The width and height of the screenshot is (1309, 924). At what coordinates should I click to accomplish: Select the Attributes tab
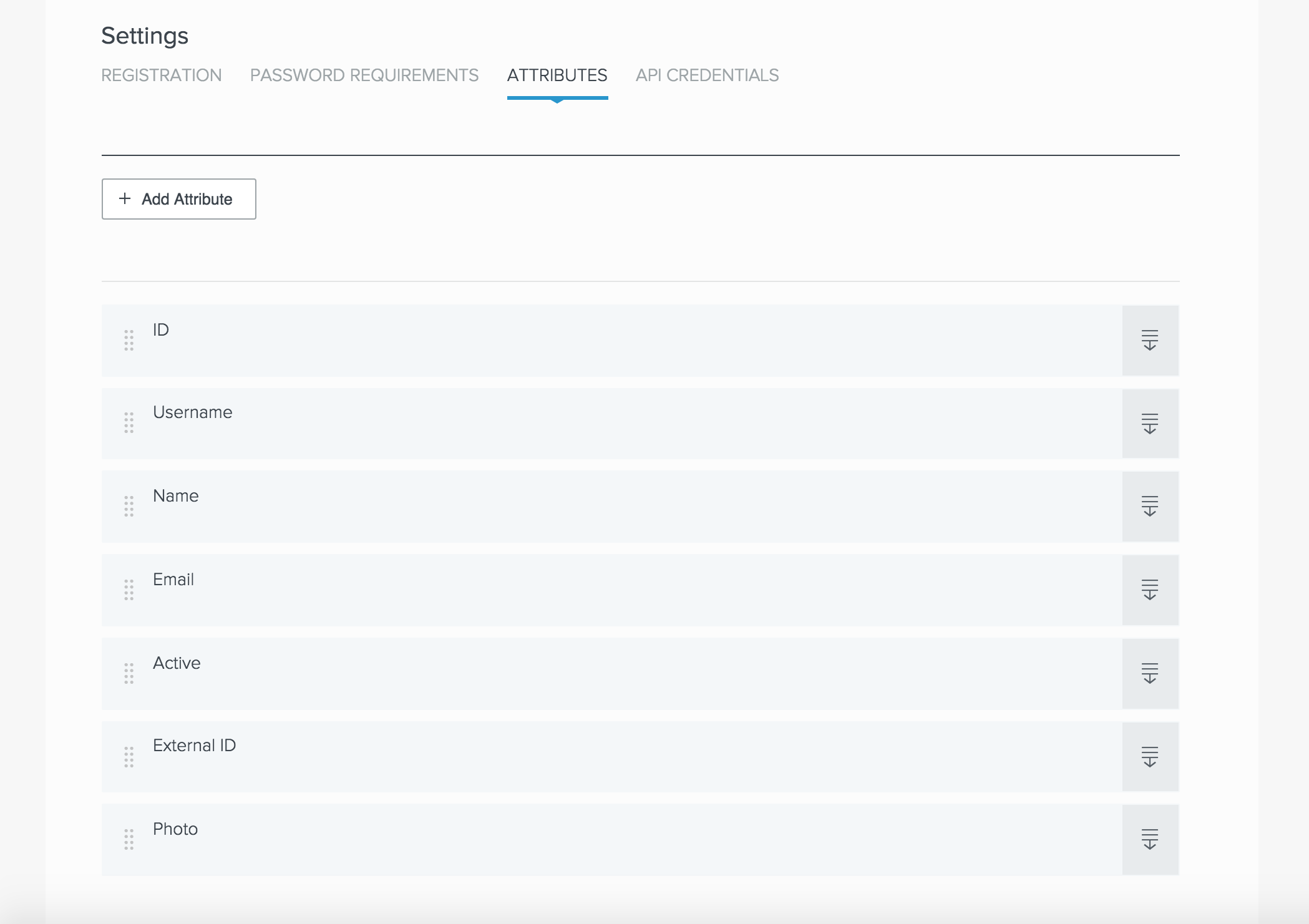(x=557, y=75)
